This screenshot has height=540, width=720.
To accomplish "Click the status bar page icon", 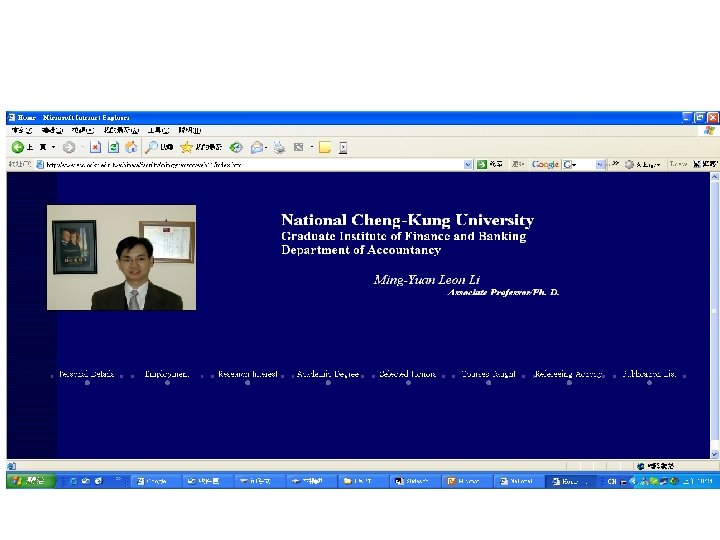I will tap(11, 466).
